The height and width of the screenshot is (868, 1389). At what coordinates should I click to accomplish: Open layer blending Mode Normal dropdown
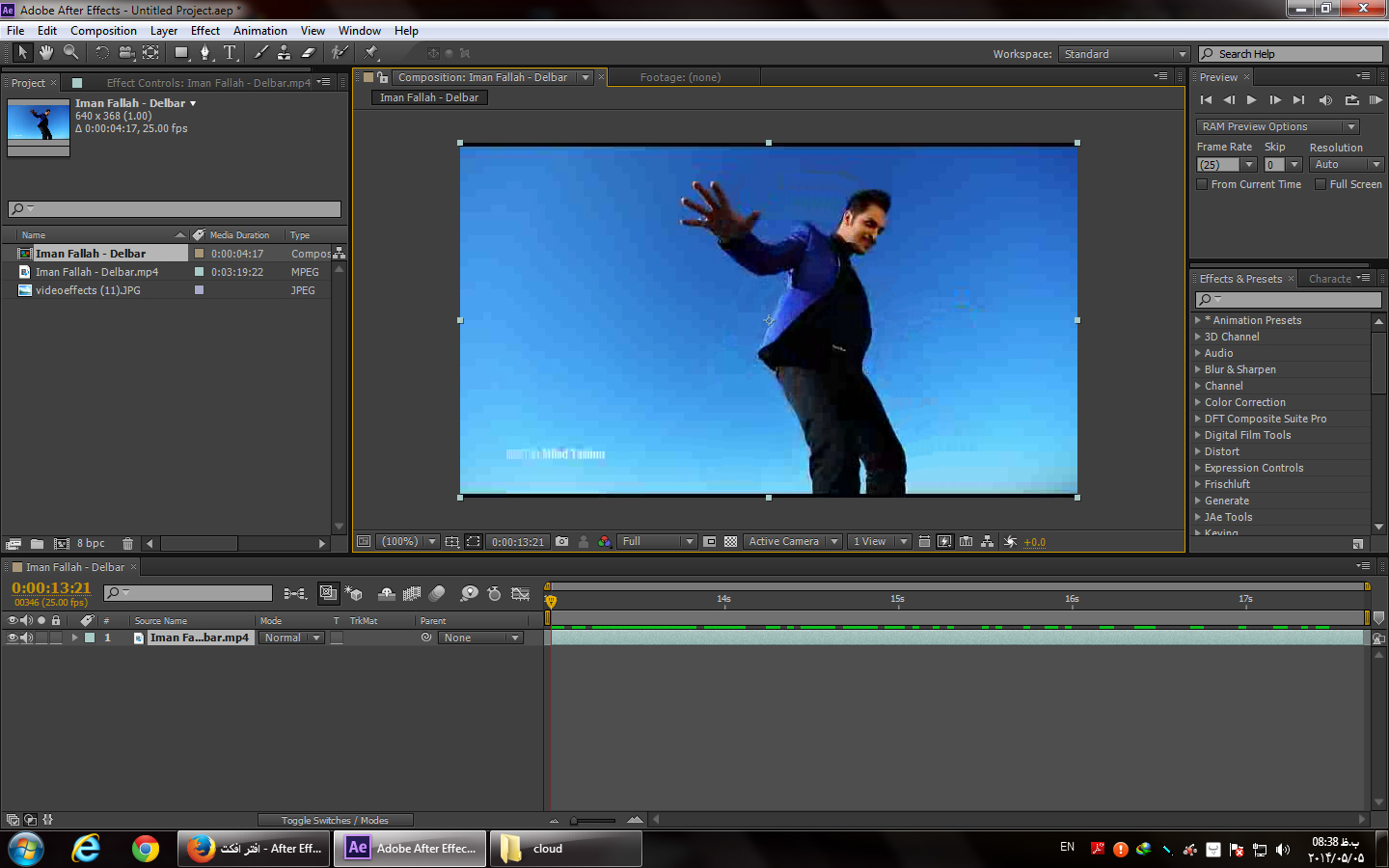click(293, 637)
